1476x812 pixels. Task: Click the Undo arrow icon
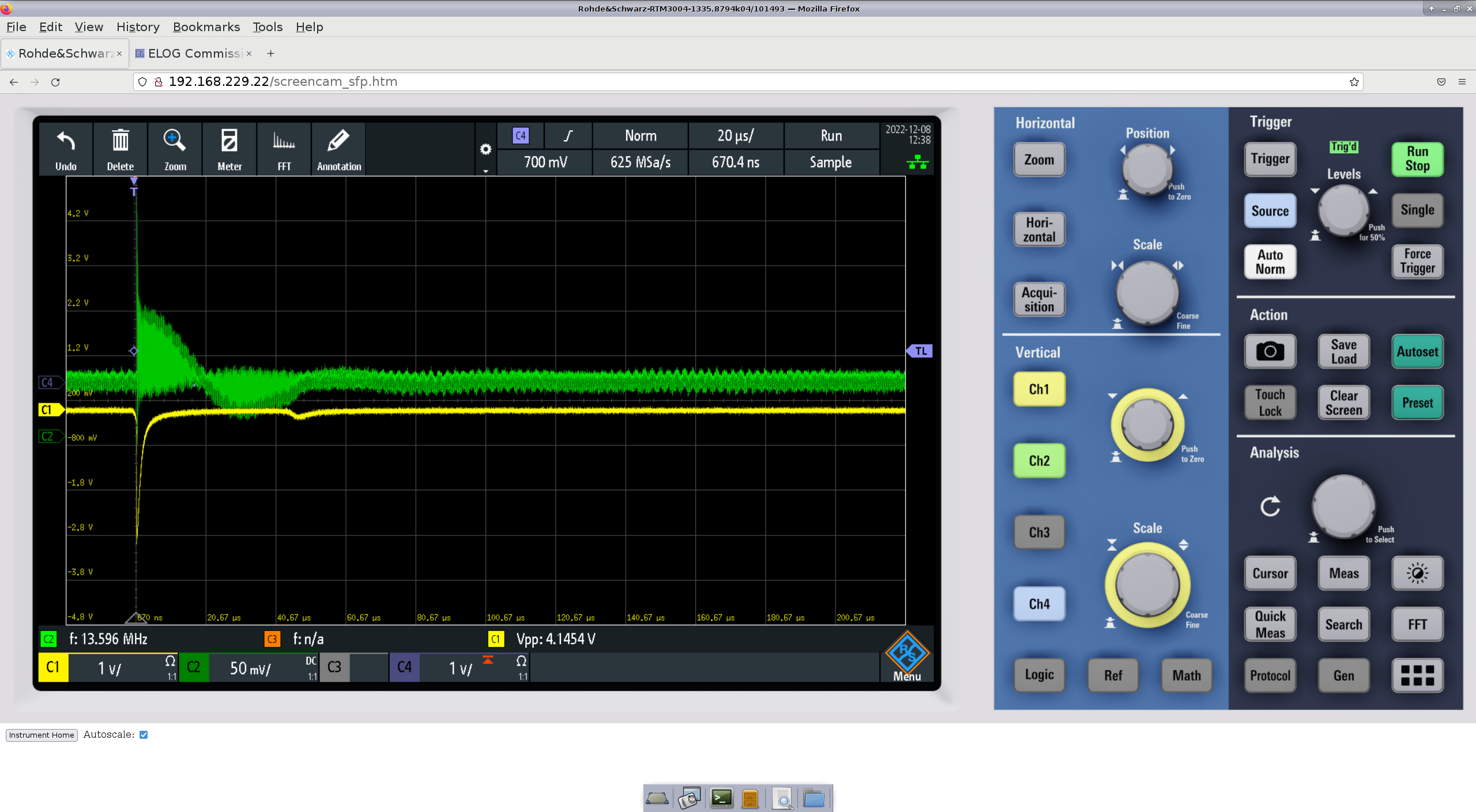click(x=66, y=149)
